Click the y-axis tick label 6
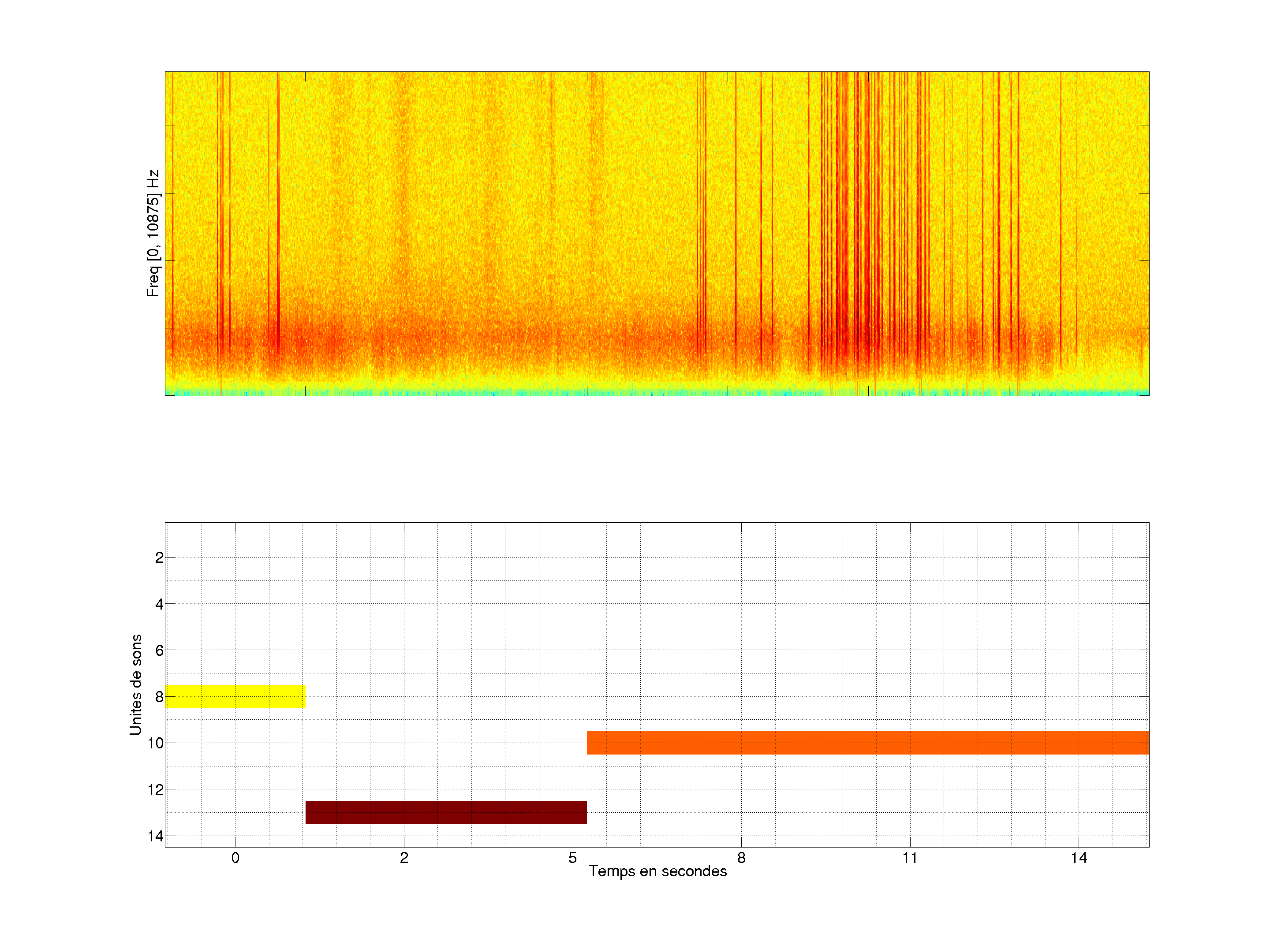The image size is (1270, 952). [x=159, y=650]
